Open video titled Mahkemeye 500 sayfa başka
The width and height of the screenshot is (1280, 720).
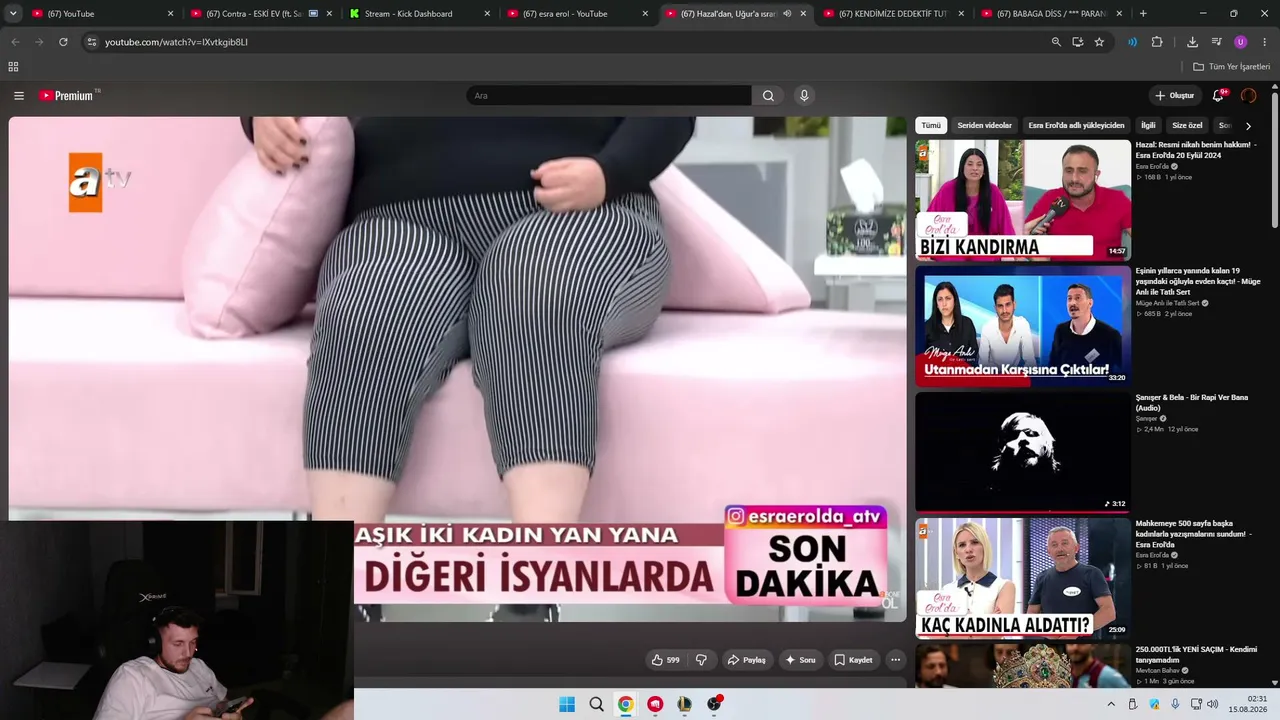(x=1194, y=533)
